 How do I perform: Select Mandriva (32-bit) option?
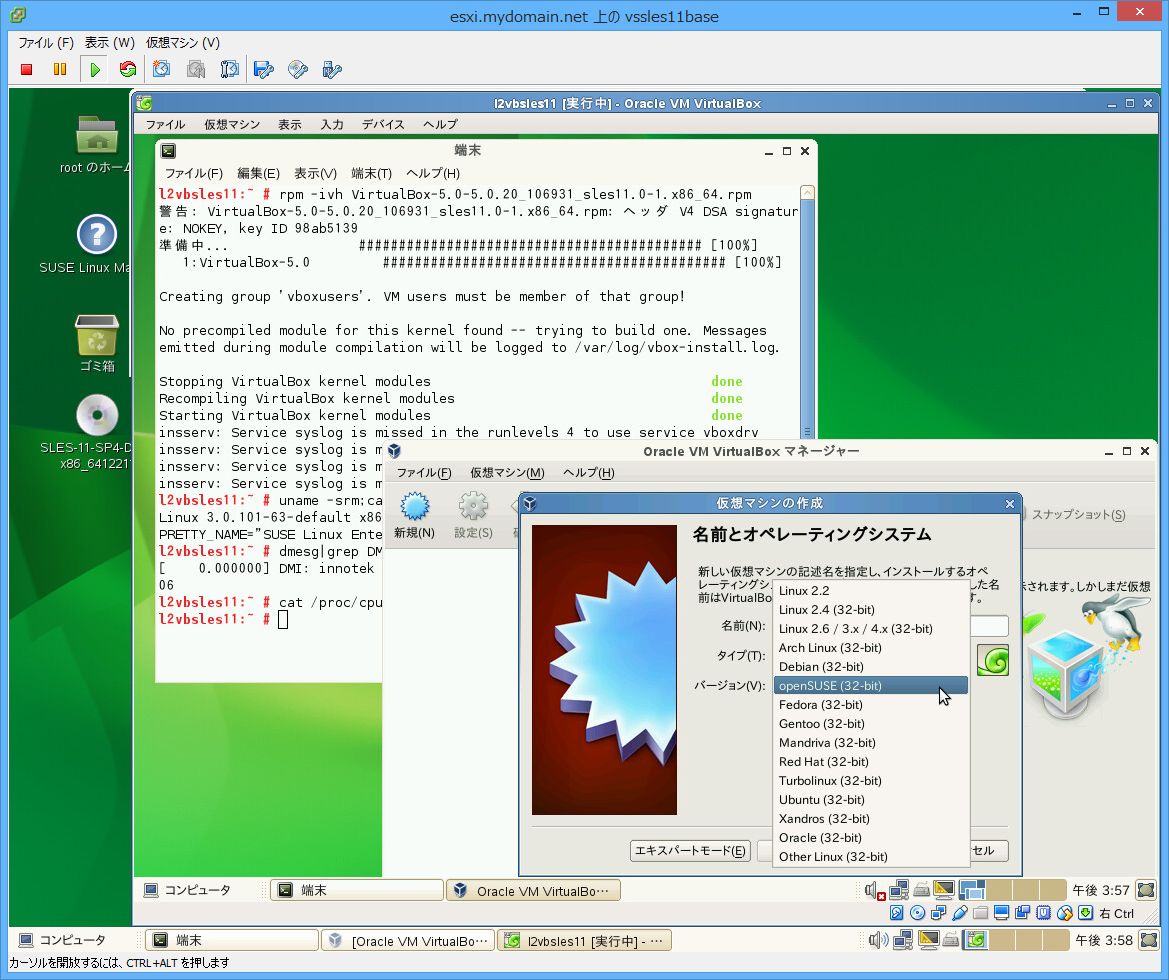(x=871, y=743)
